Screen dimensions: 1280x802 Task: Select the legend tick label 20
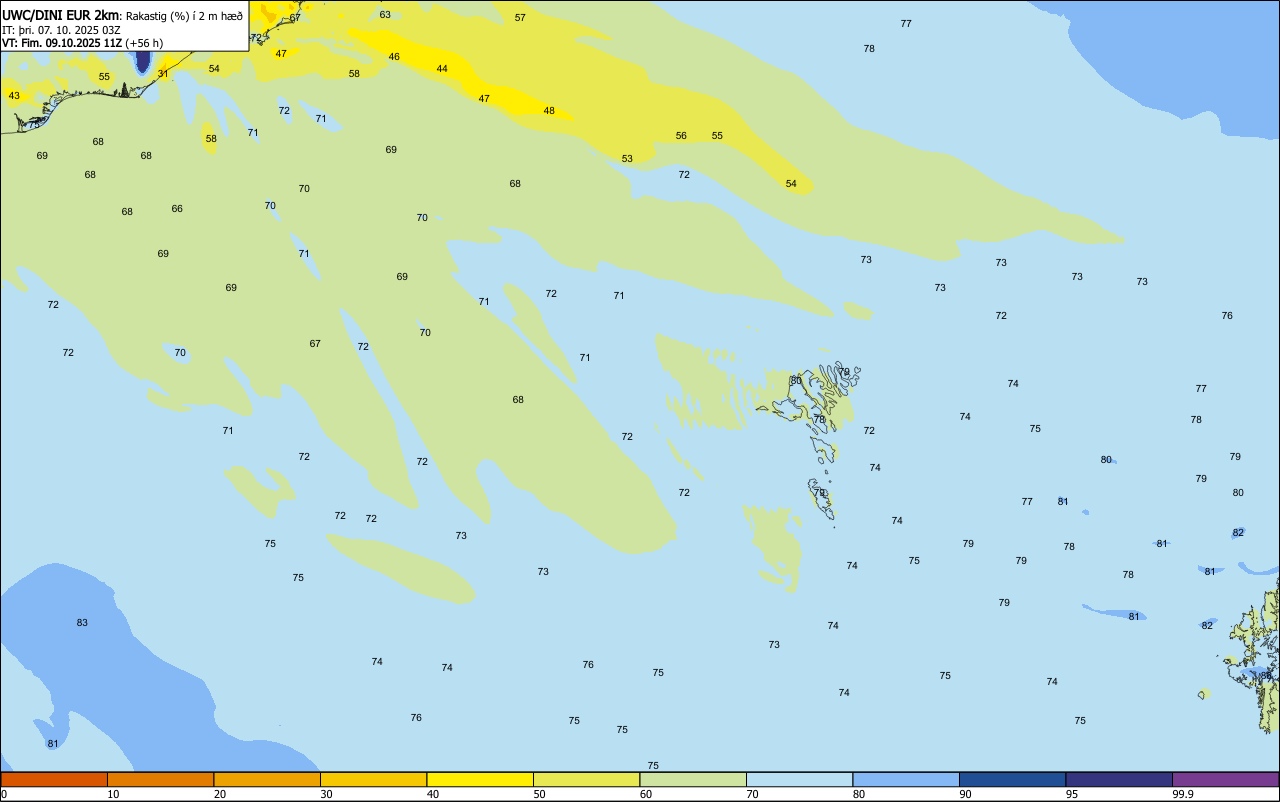220,794
